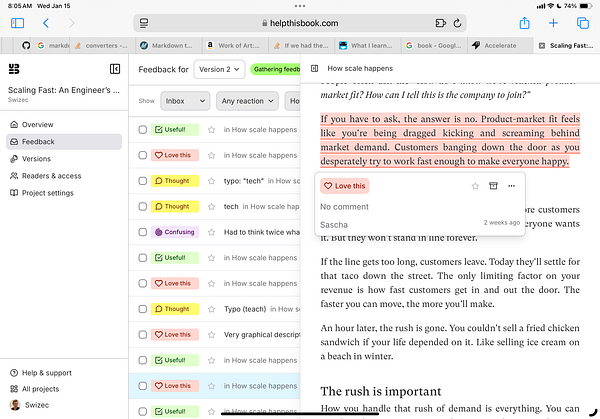Click the Confusing reaction tag

(x=175, y=232)
